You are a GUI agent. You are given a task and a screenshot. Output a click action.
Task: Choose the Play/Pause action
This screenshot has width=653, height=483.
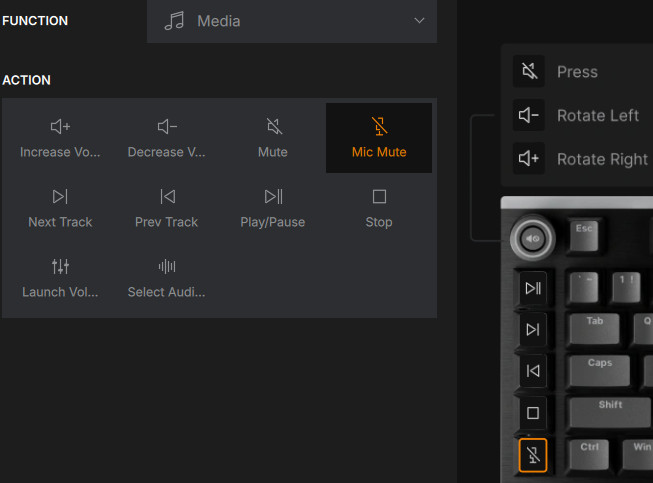pos(273,208)
